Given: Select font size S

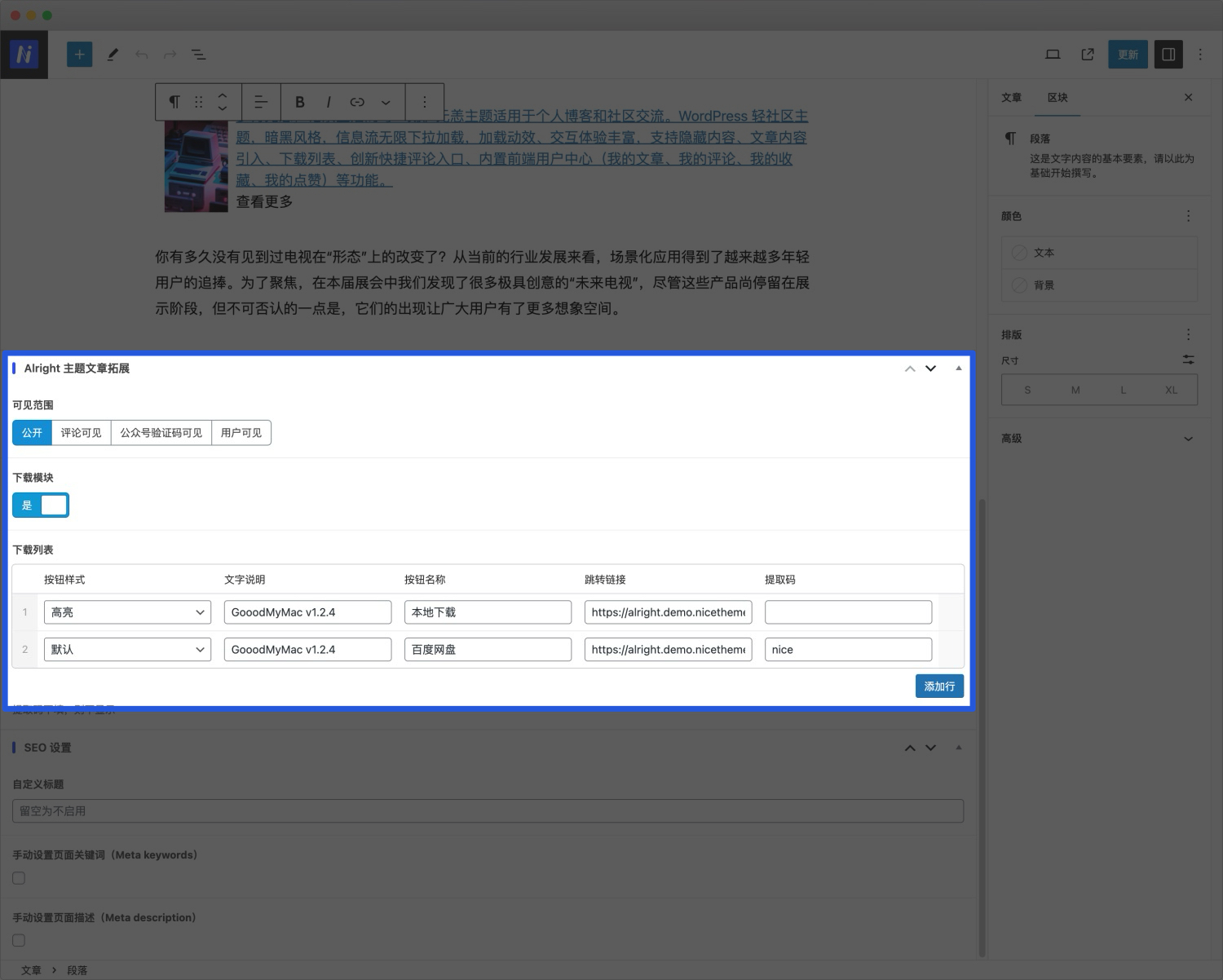Looking at the screenshot, I should point(1027,390).
